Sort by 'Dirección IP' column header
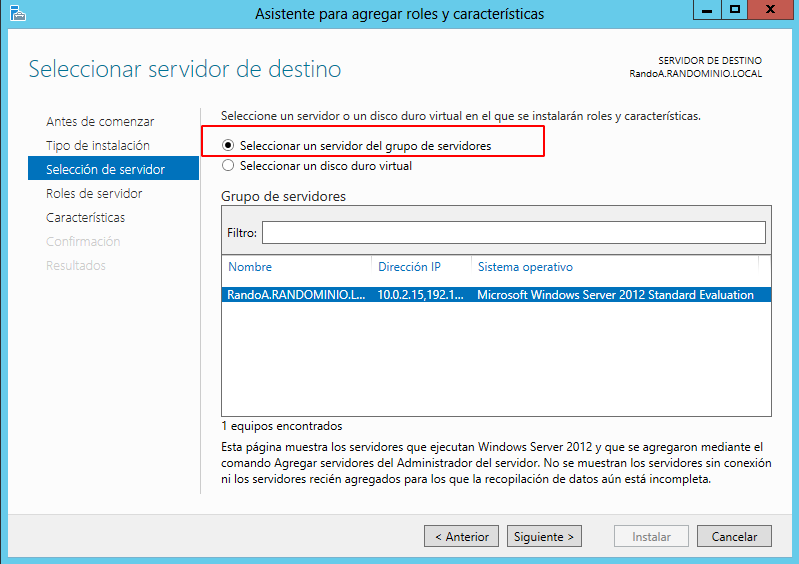Viewport: 799px width, 564px height. (x=409, y=266)
